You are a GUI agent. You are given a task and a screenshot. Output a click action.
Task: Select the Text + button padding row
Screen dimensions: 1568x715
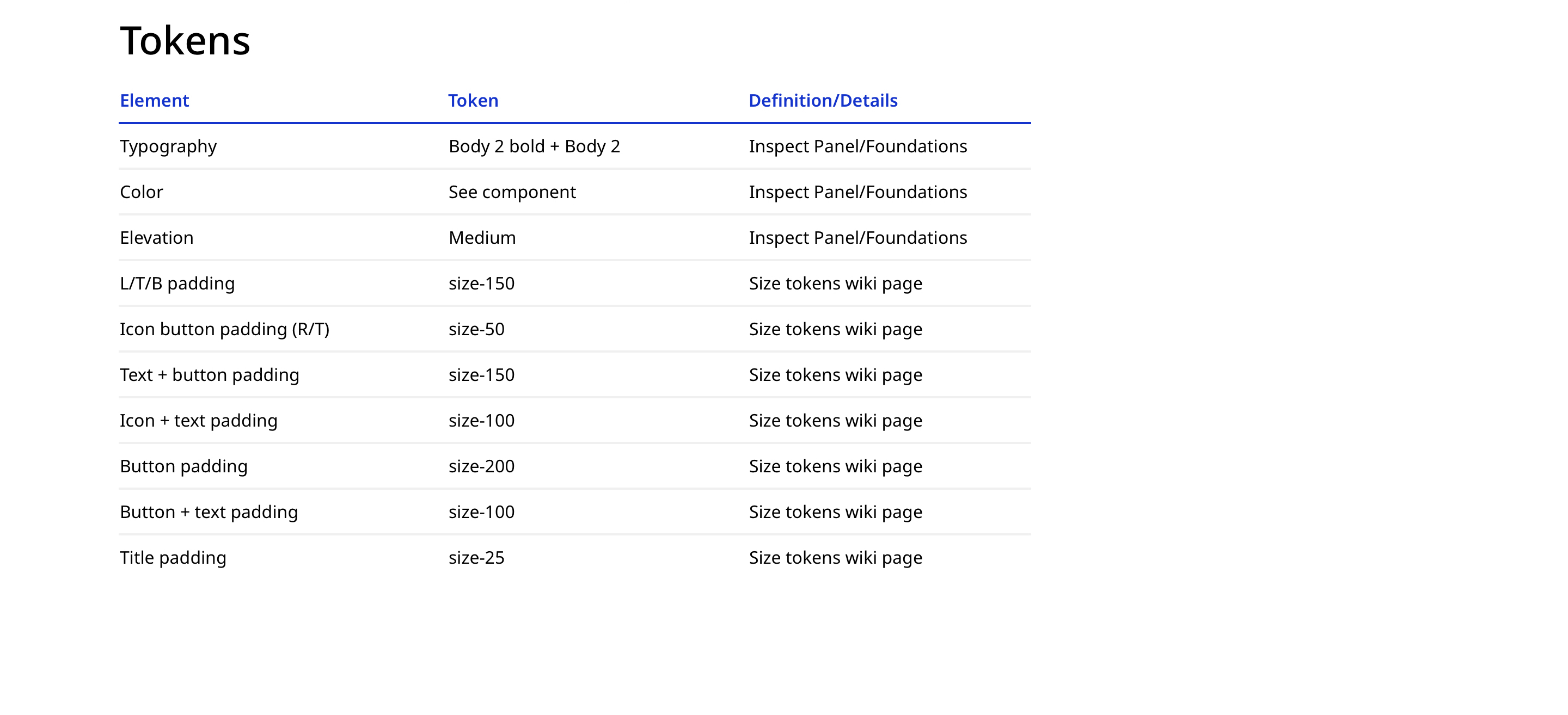[210, 375]
